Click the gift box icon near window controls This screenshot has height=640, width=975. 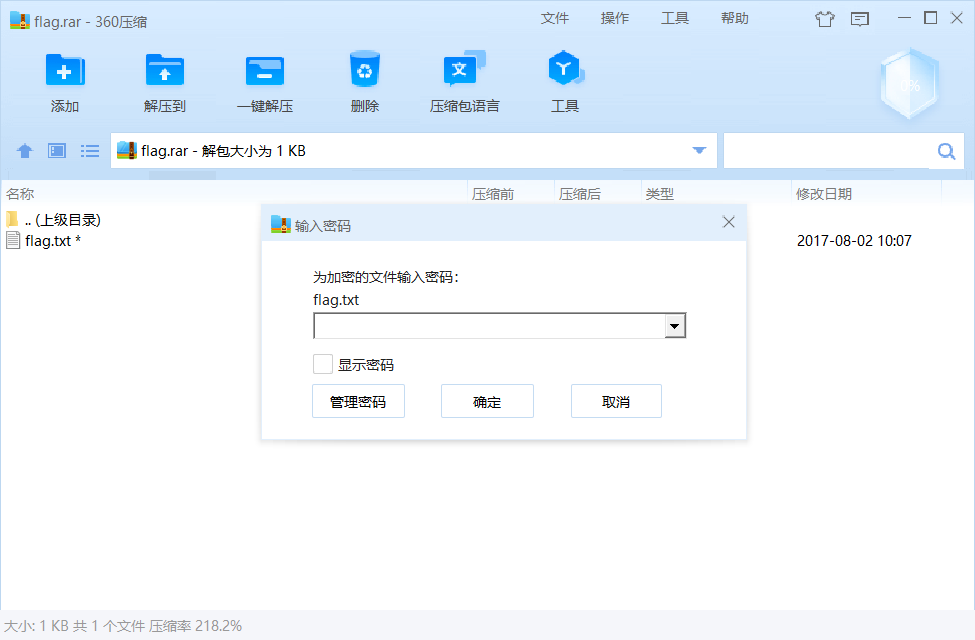(x=824, y=18)
